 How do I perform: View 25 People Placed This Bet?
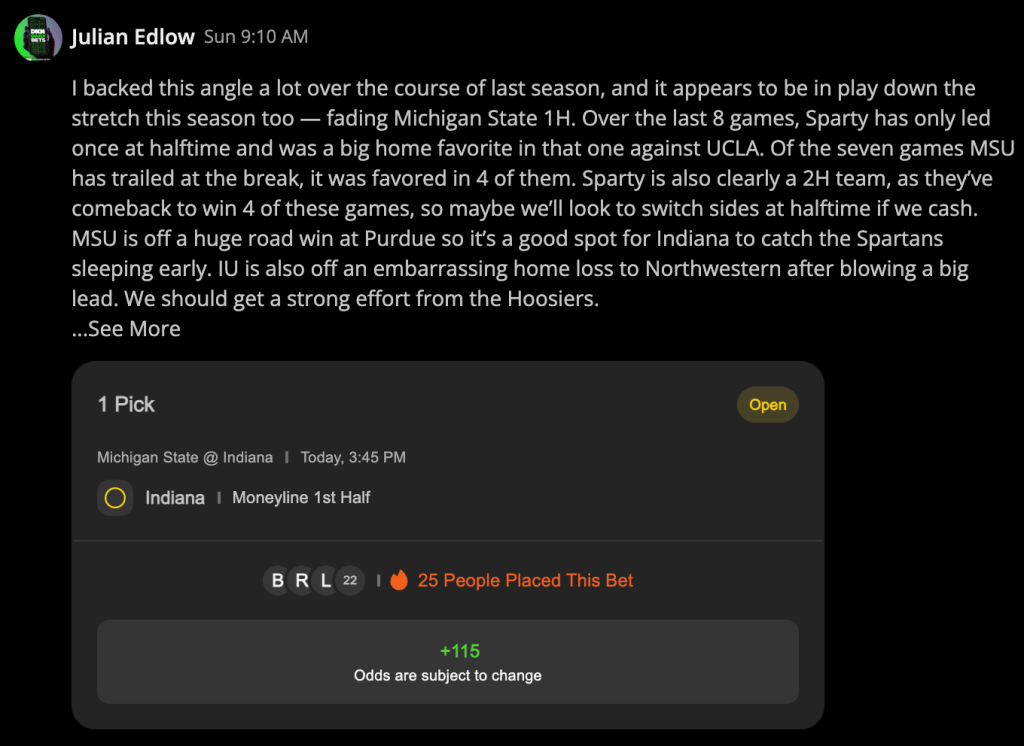[525, 580]
